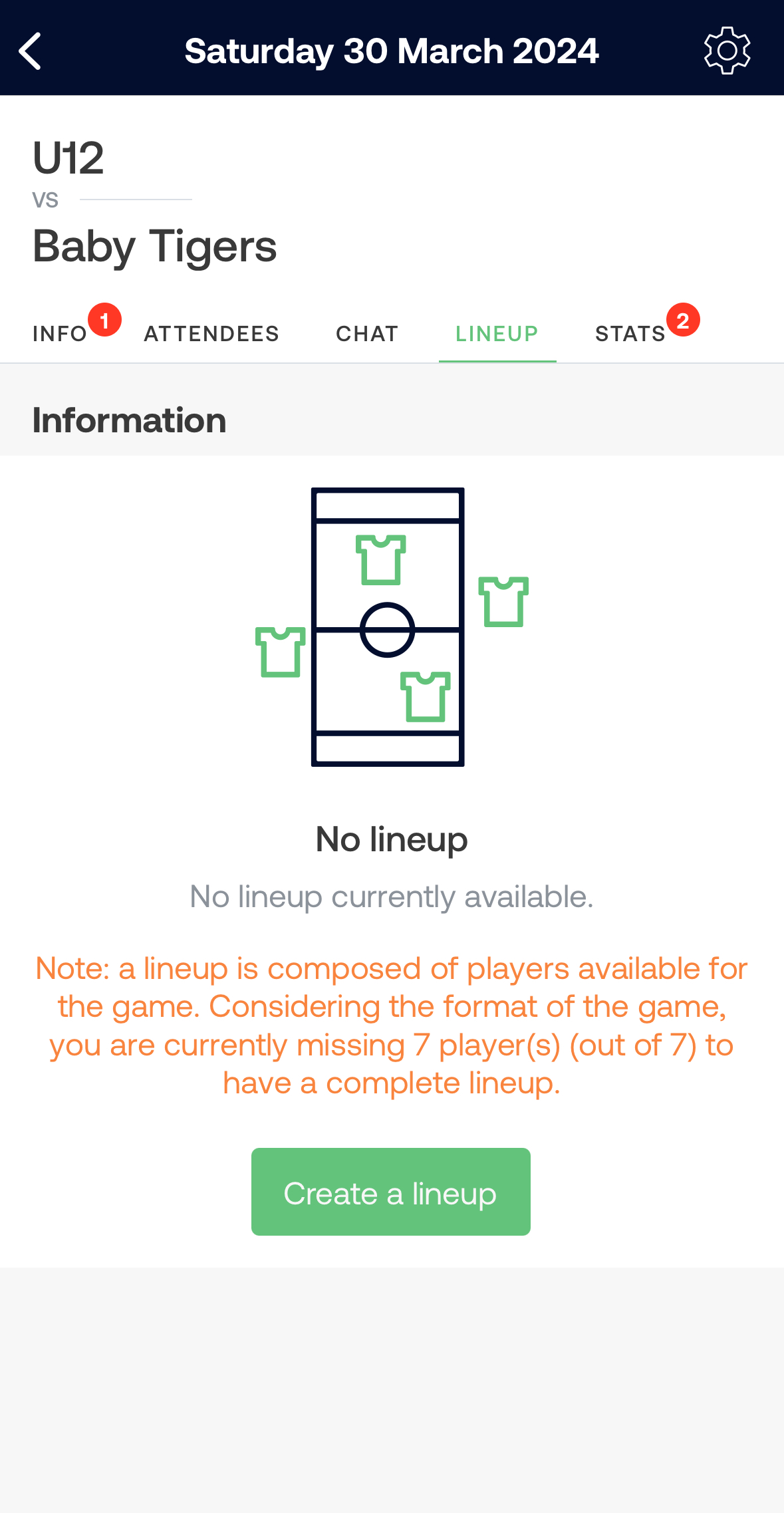Select the LINEUP tab
Screen dimensions: 784x1513
tap(497, 334)
